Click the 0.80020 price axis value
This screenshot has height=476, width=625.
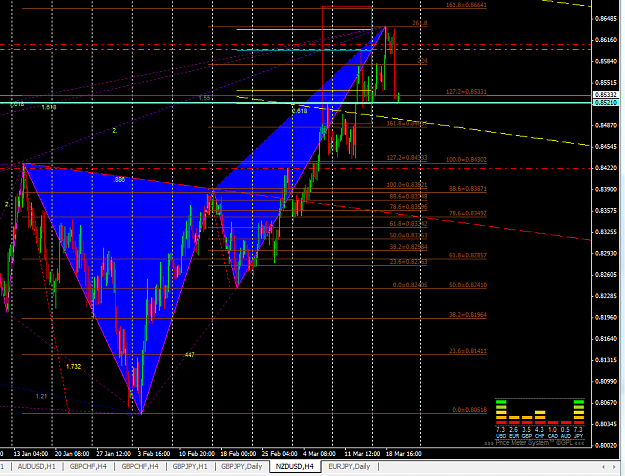click(606, 445)
